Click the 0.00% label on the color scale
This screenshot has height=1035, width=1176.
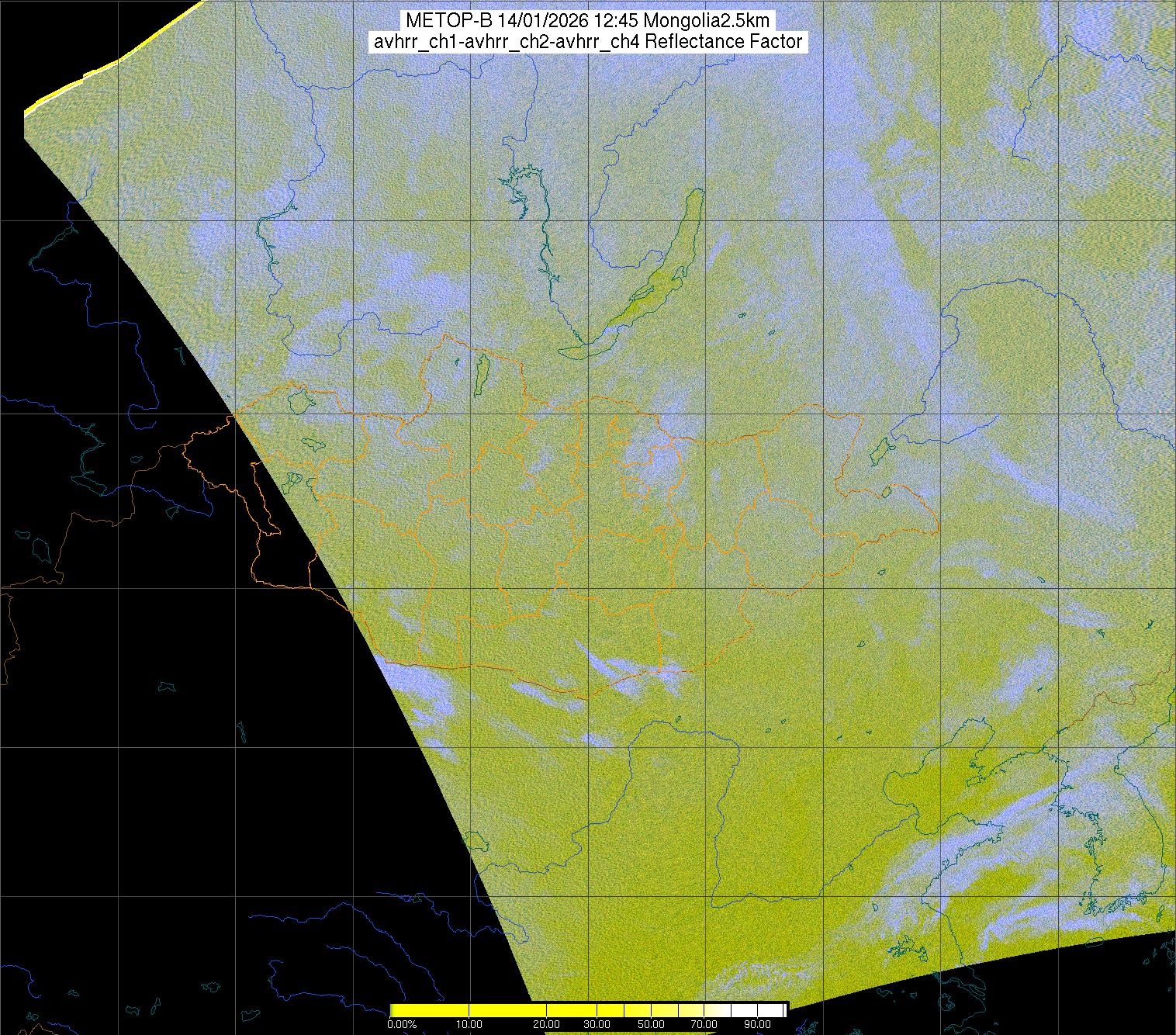401,1025
